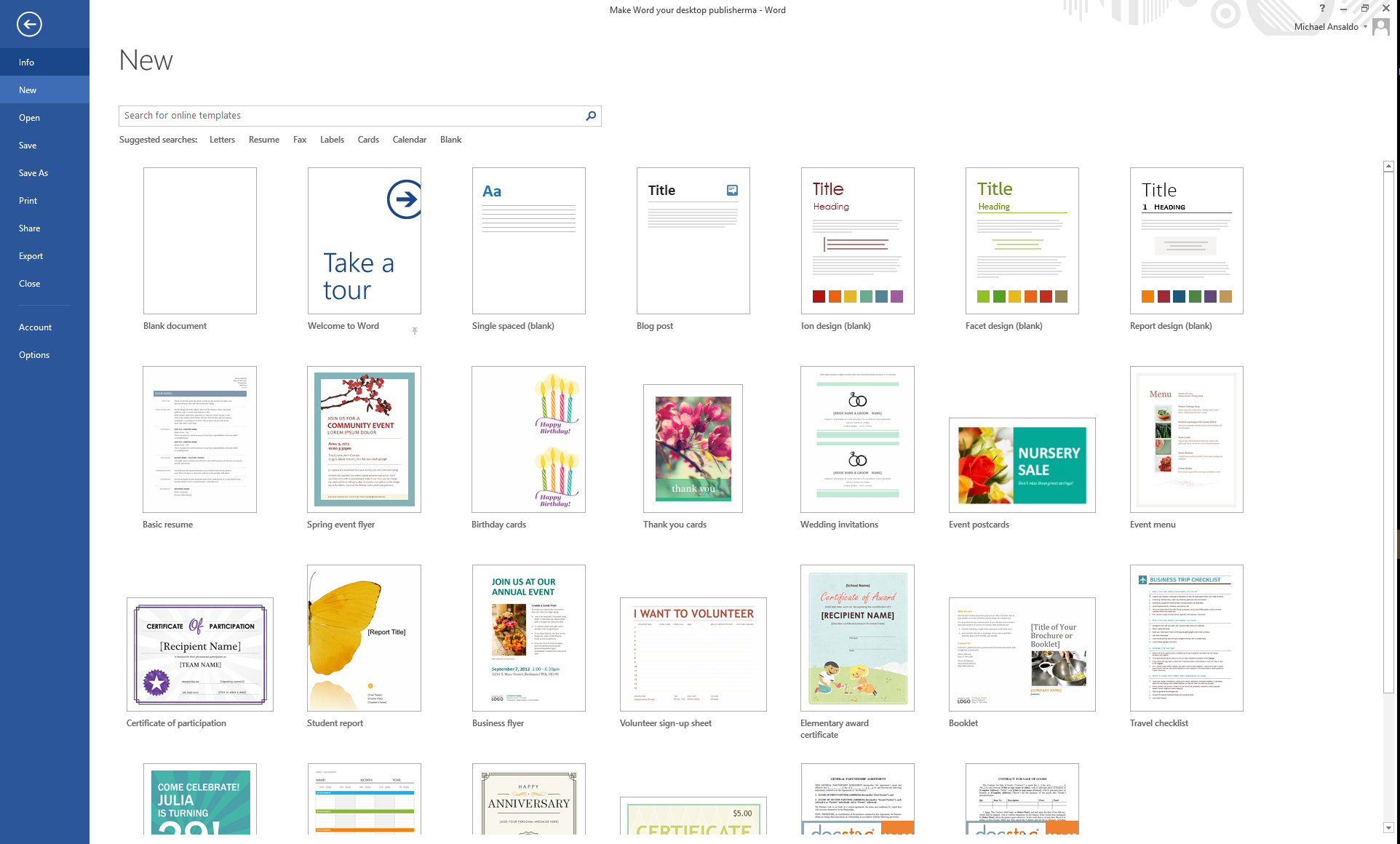Click the settings Options icon in sidebar
The height and width of the screenshot is (844, 1400).
34,355
